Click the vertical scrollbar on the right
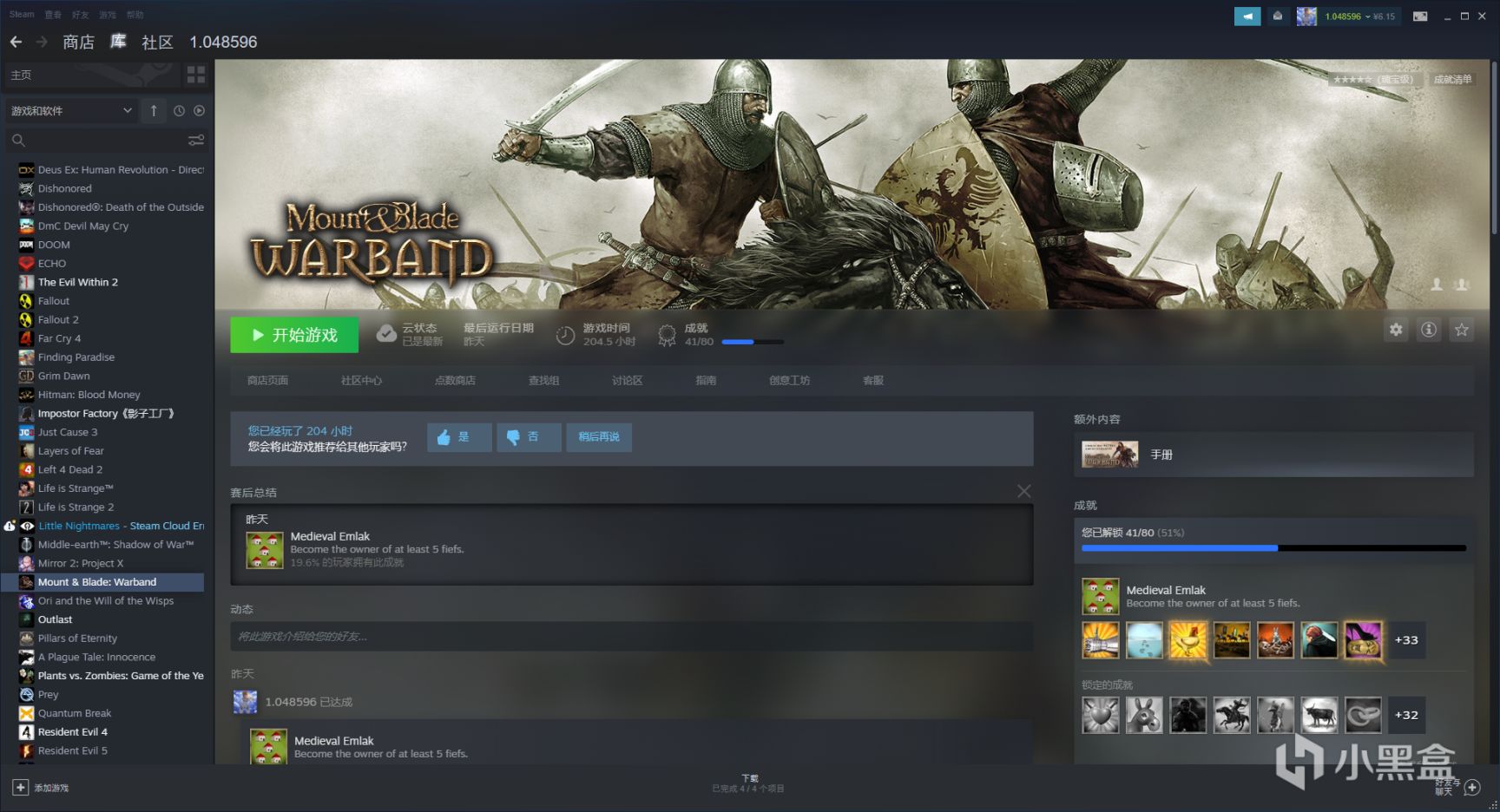The width and height of the screenshot is (1500, 812). tap(1494, 147)
